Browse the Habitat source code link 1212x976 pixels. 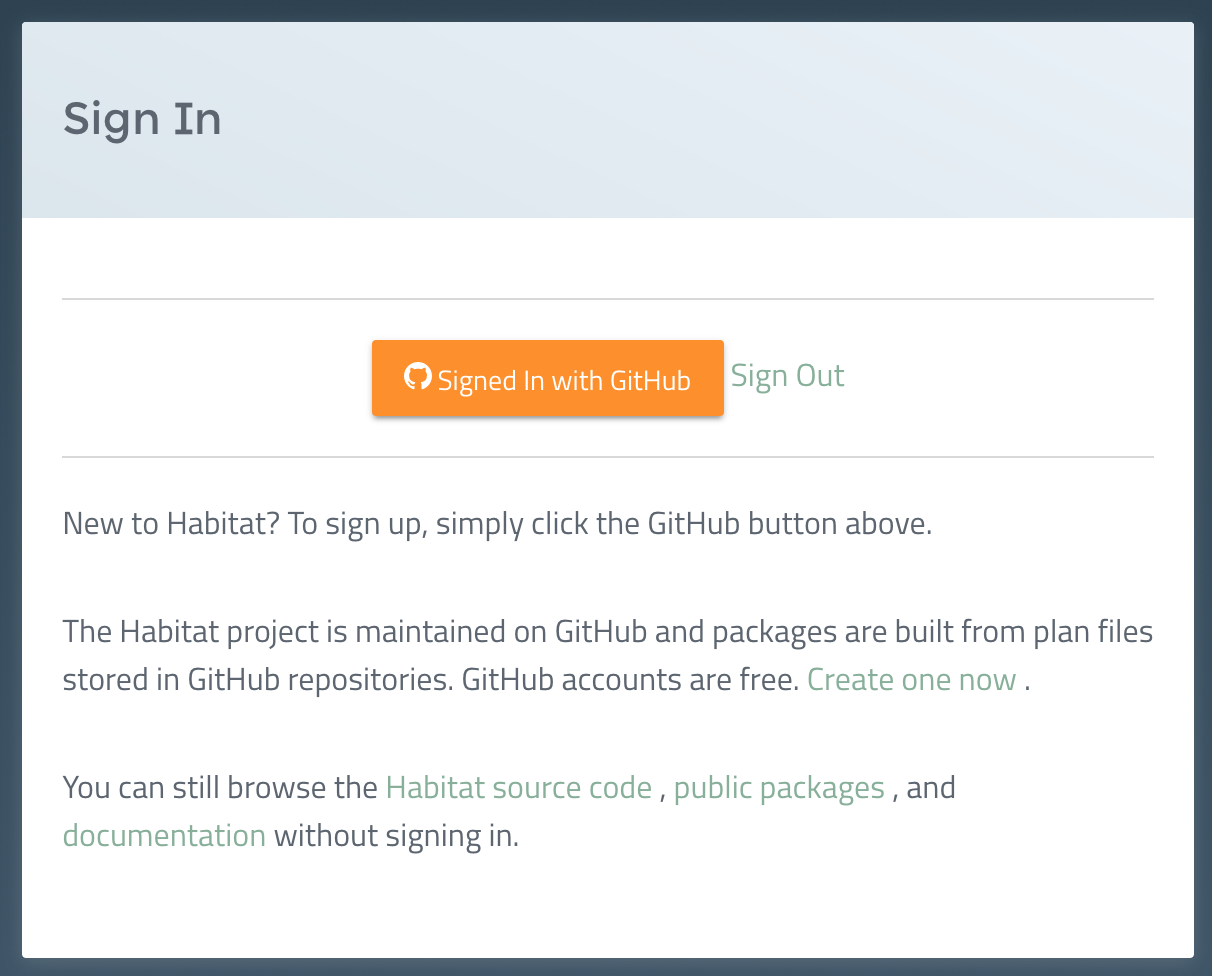click(x=518, y=787)
